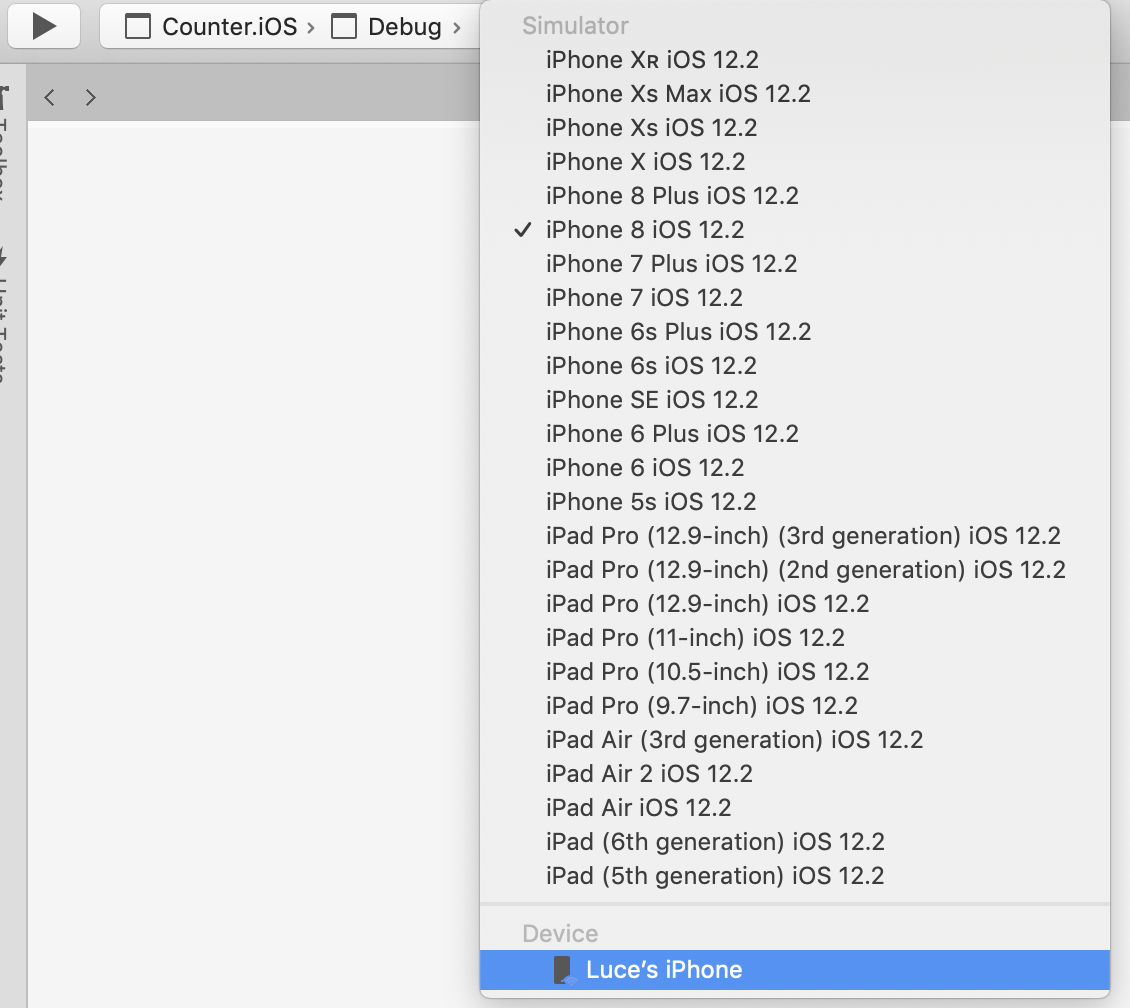Viewport: 1130px width, 1008px height.
Task: Select iPad Pro 12.9-inch 3rd generation
Action: (x=795, y=536)
